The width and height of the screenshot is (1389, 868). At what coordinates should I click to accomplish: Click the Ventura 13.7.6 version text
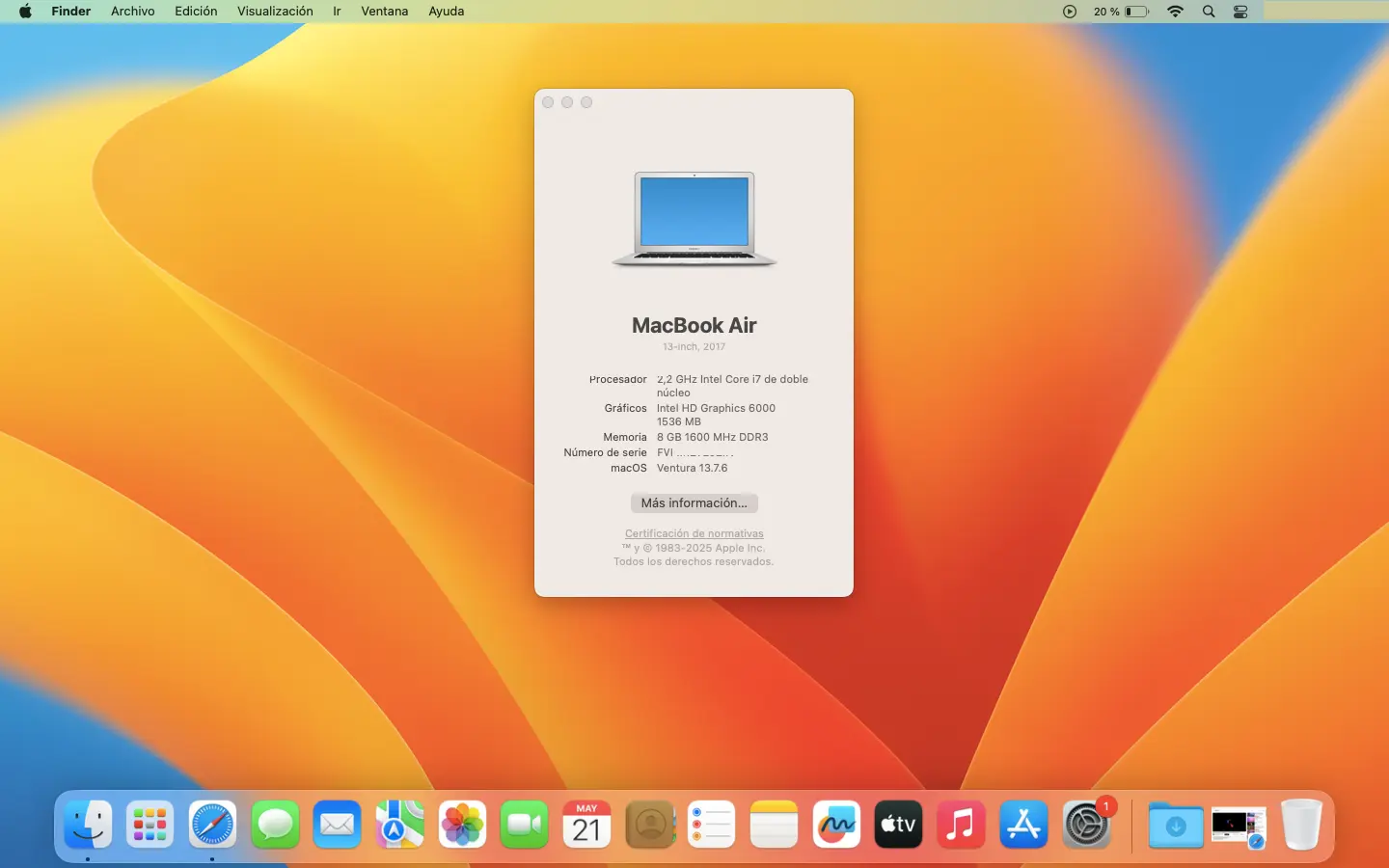point(693,469)
